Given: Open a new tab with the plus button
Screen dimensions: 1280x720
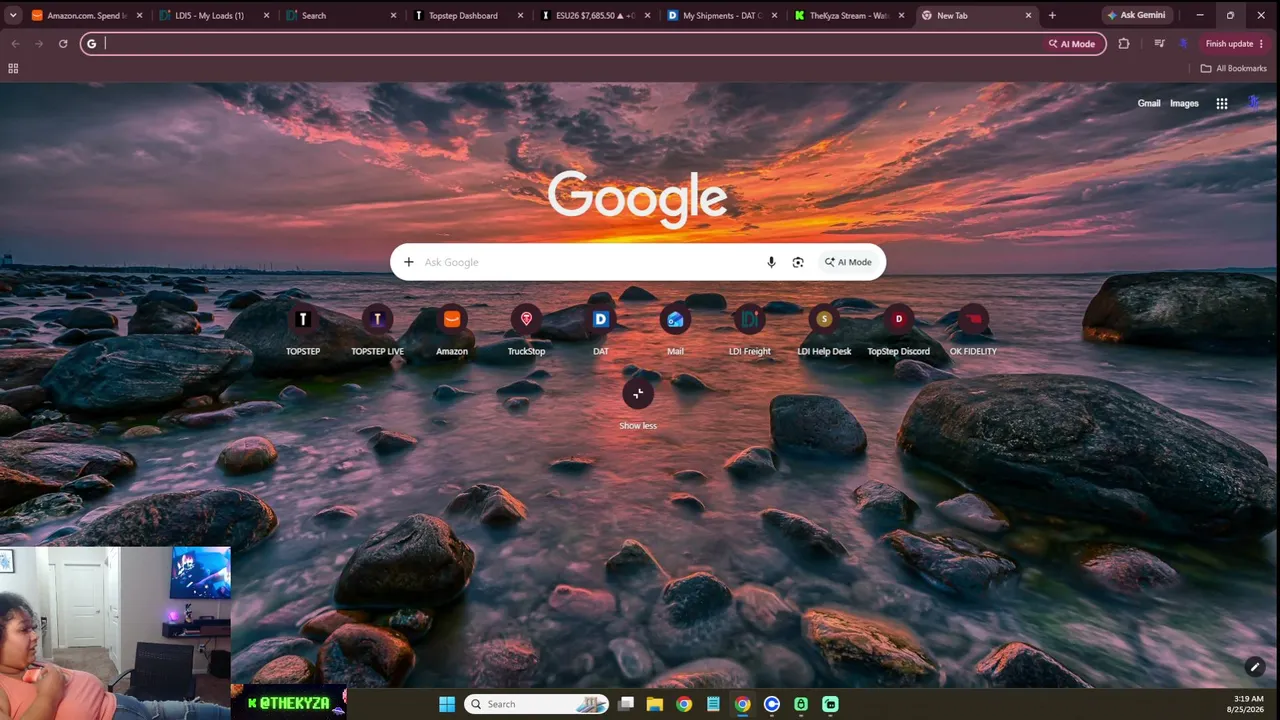Looking at the screenshot, I should pos(1052,15).
